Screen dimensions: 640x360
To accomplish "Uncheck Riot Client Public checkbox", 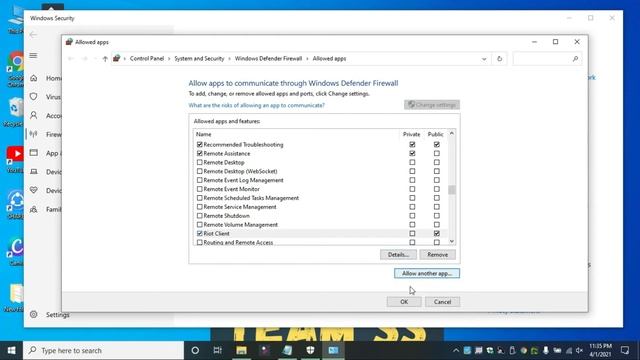I will click(x=437, y=233).
